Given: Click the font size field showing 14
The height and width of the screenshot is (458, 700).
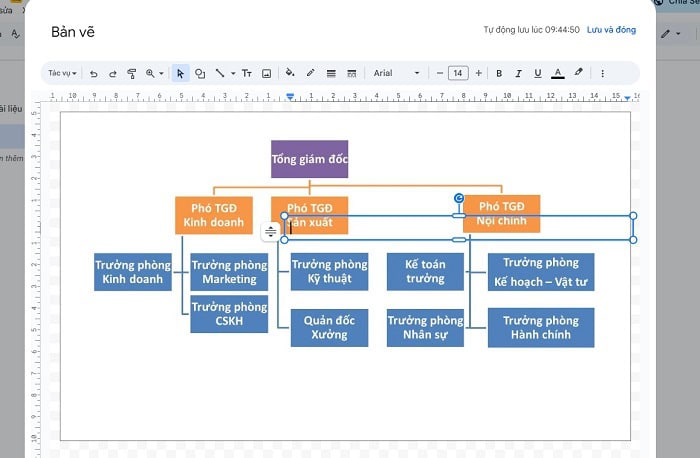Looking at the screenshot, I should [458, 73].
